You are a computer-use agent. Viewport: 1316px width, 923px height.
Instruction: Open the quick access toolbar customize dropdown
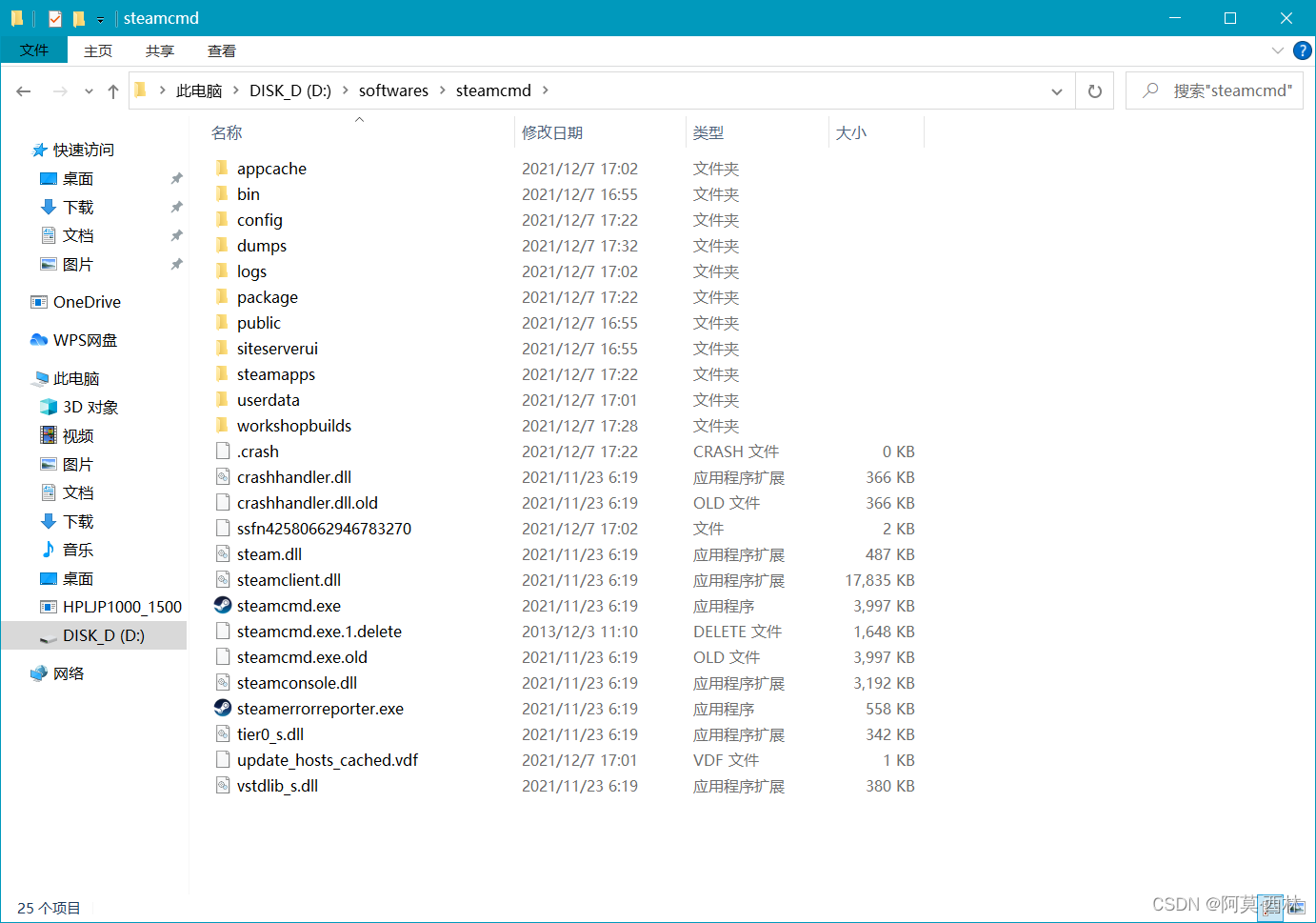tap(100, 19)
